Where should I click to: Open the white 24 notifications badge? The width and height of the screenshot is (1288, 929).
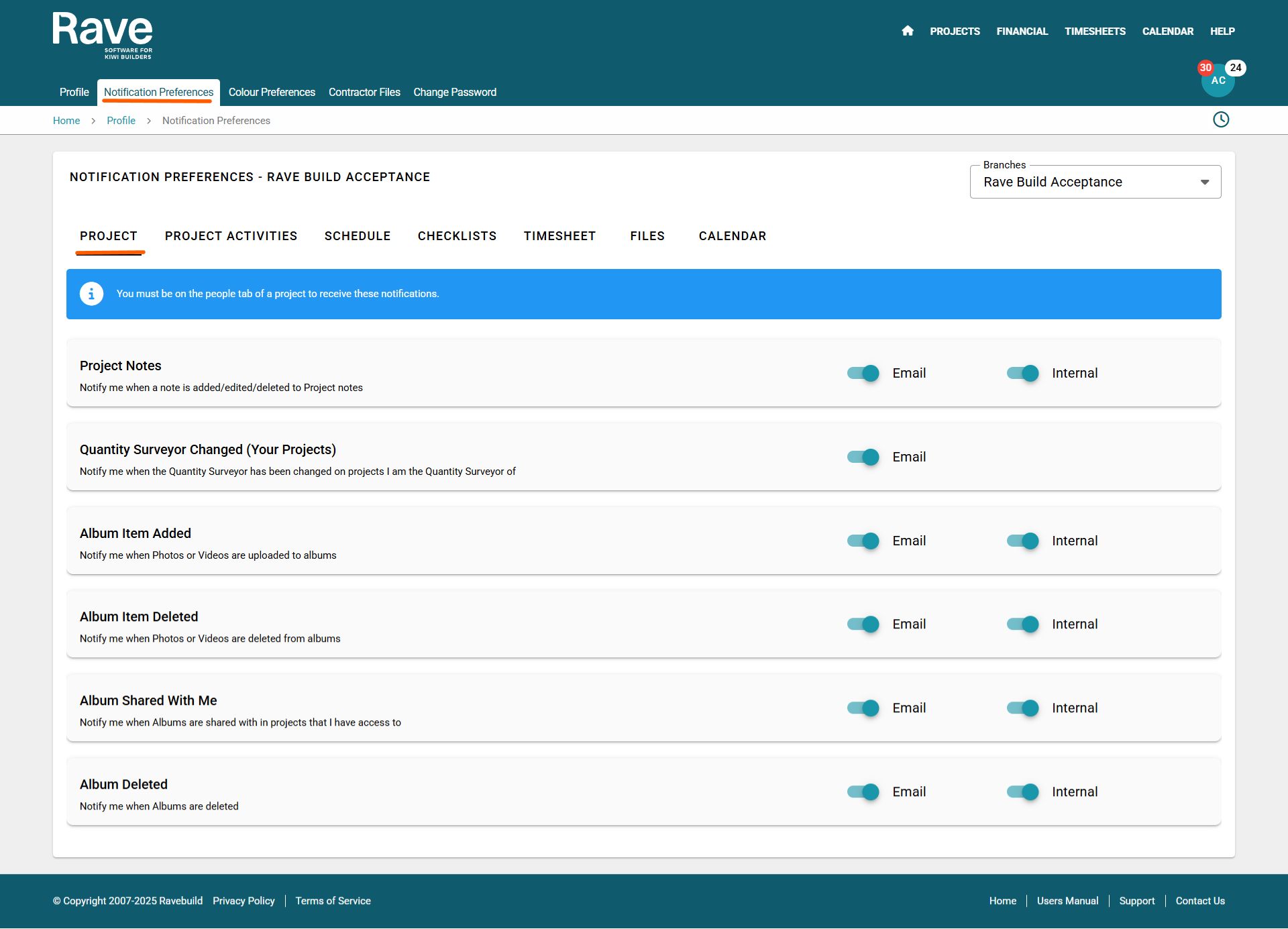[1235, 68]
